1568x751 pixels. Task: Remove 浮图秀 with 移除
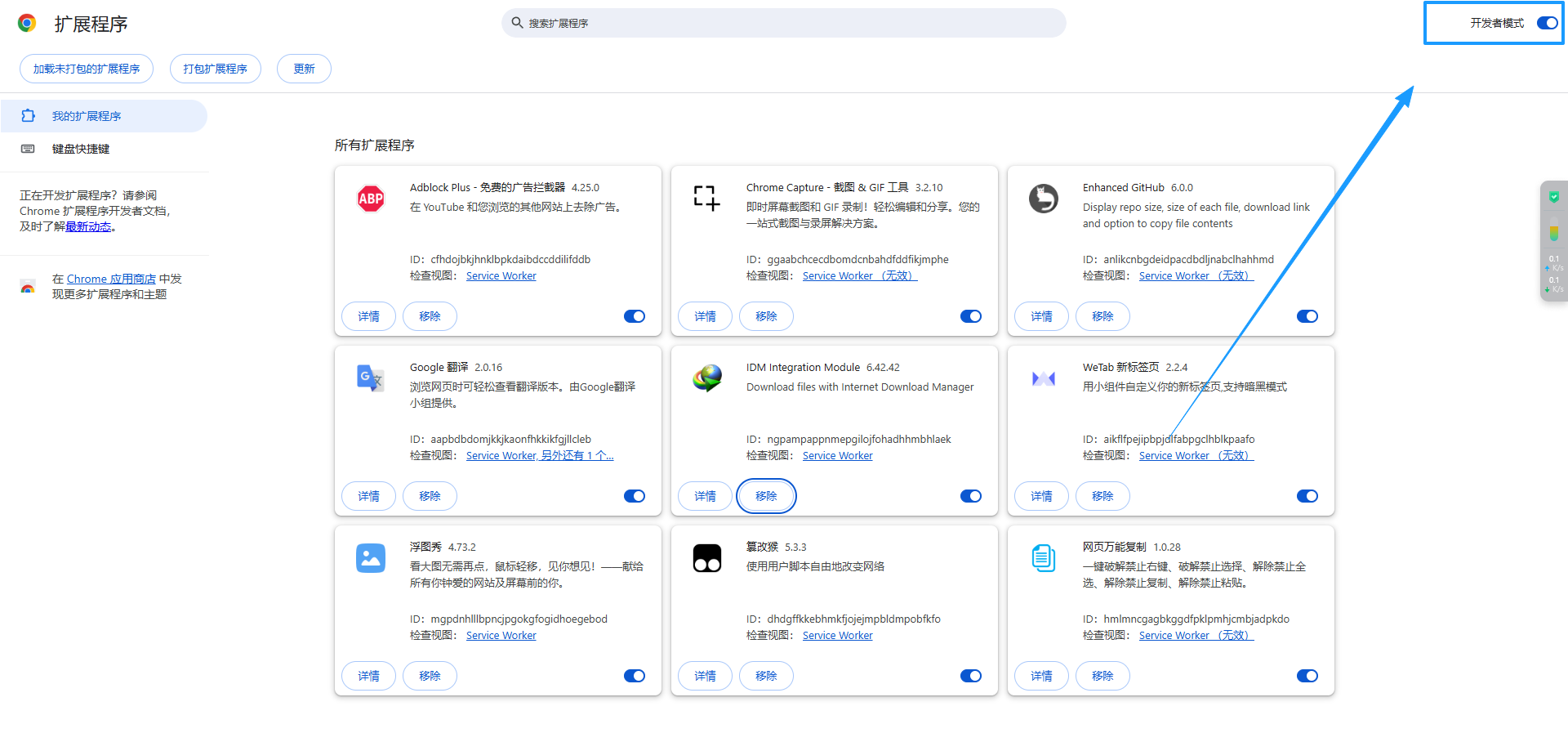[x=430, y=676]
